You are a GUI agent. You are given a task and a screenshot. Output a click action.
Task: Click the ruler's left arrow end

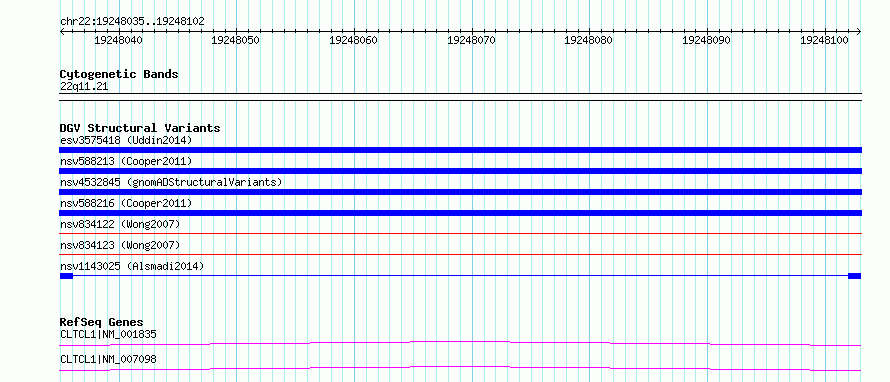(x=62, y=31)
